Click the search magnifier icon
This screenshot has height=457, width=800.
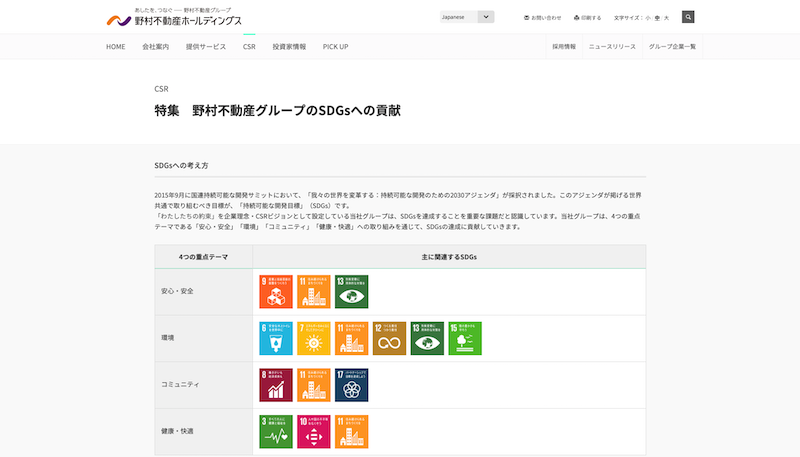[688, 17]
